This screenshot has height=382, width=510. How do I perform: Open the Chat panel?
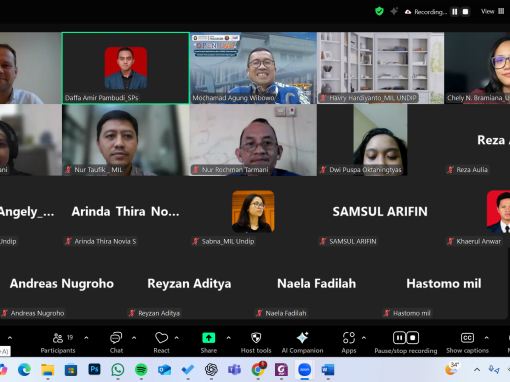[x=116, y=342]
